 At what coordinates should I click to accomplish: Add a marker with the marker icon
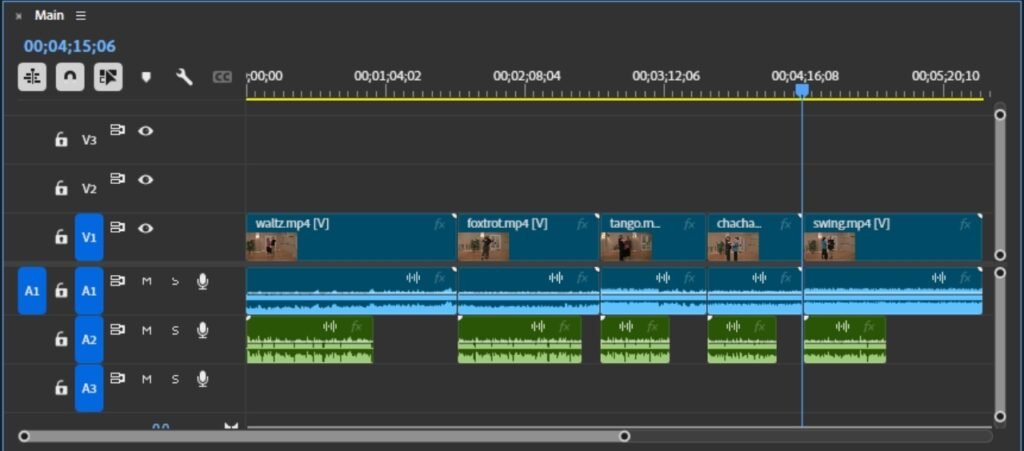(x=146, y=77)
